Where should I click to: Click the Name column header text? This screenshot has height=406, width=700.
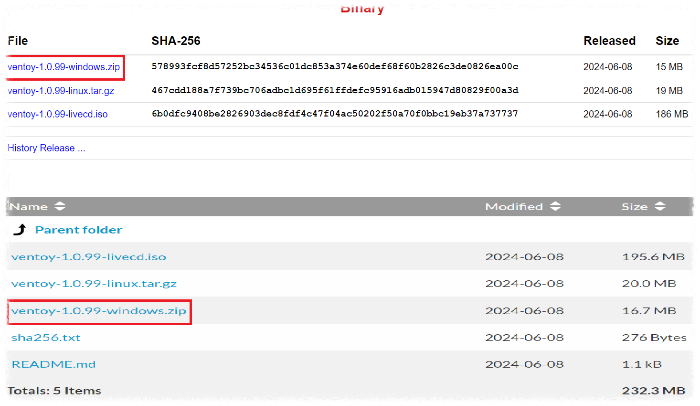29,206
